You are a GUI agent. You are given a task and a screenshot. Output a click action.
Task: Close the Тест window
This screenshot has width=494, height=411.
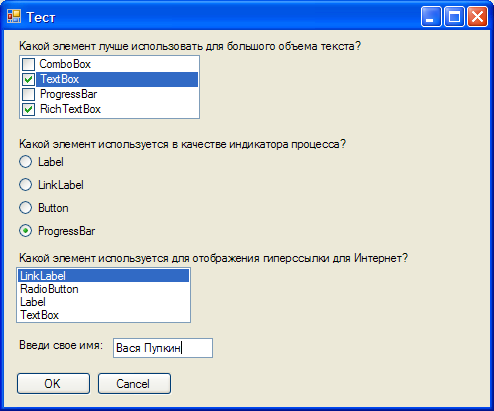(x=477, y=17)
